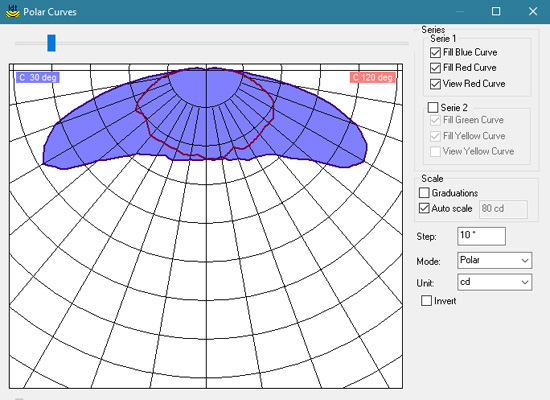Screen dimensions: 550x400
Task: Click the C 30 deg blue label
Action: pos(38,77)
